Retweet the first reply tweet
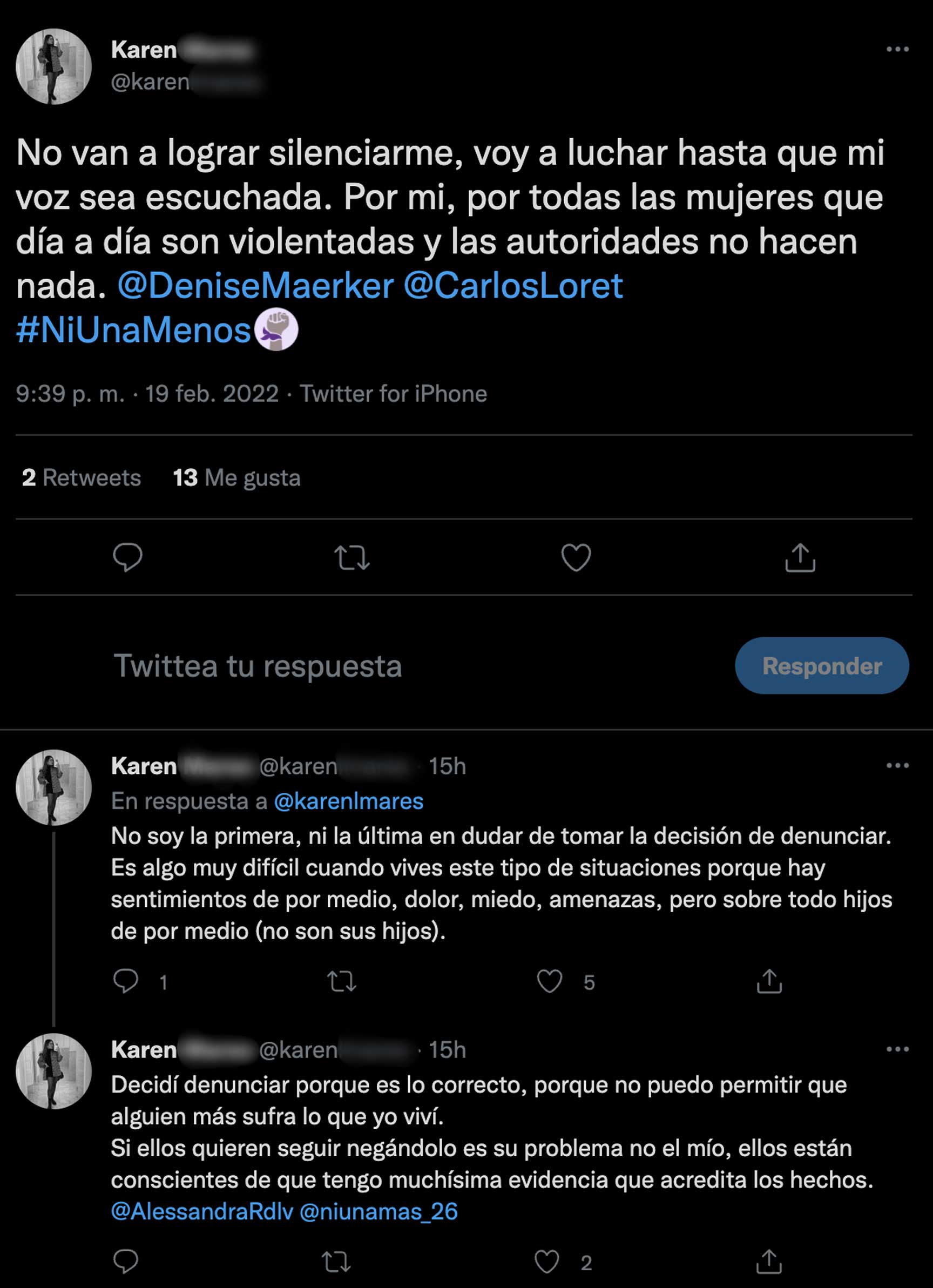The height and width of the screenshot is (1288, 933). click(x=342, y=981)
